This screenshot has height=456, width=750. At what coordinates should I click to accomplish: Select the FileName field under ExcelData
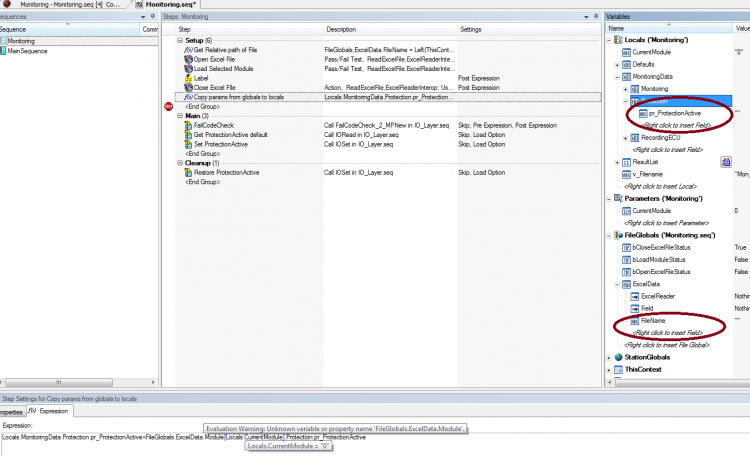(x=653, y=321)
